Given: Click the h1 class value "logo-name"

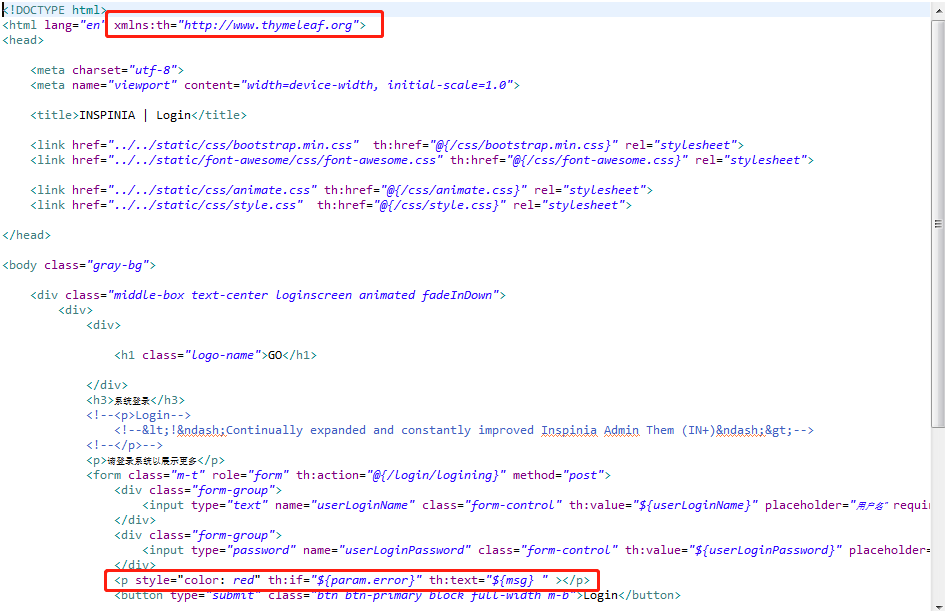Looking at the screenshot, I should pos(222,355).
